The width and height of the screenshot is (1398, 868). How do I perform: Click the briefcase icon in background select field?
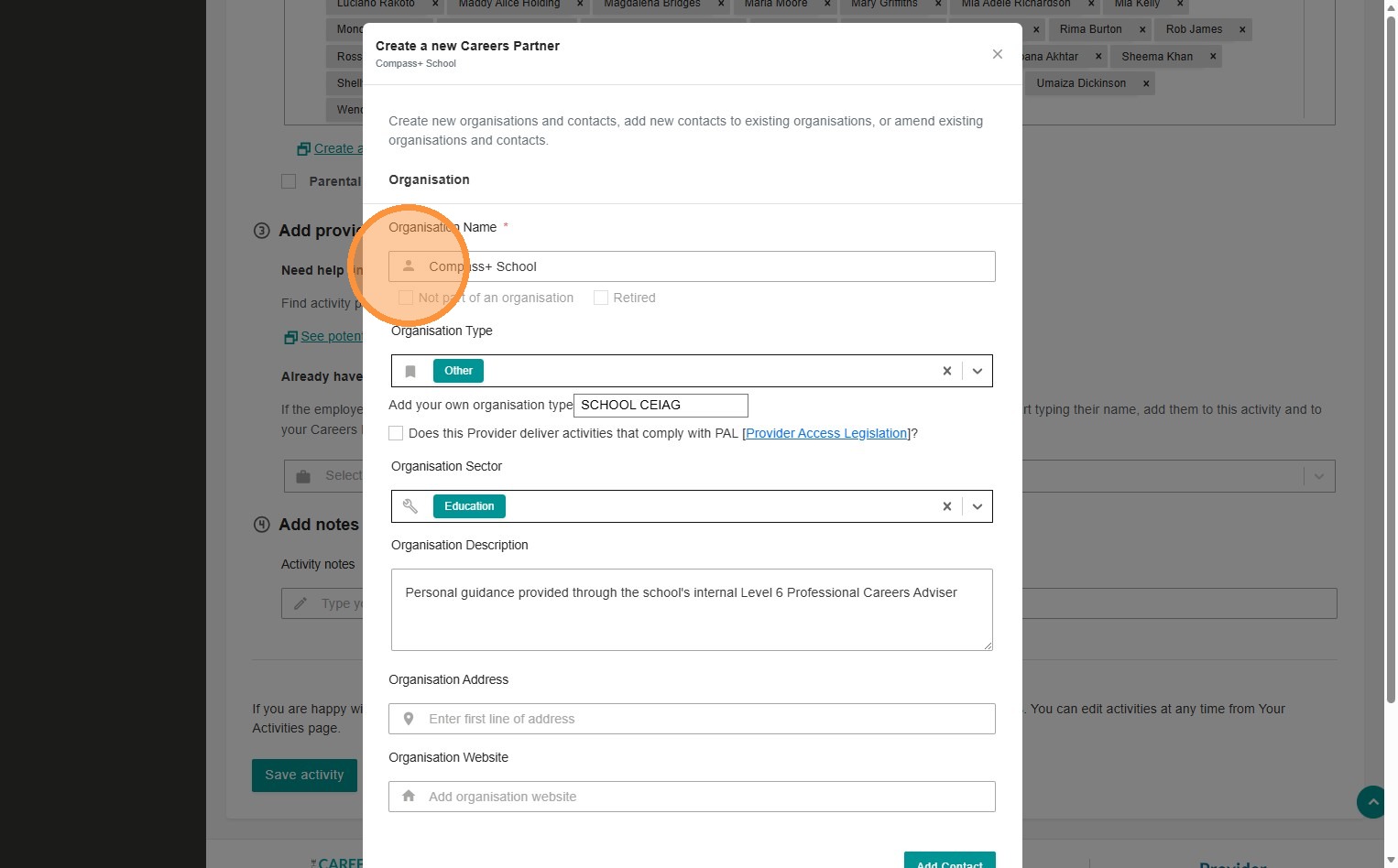tap(303, 476)
